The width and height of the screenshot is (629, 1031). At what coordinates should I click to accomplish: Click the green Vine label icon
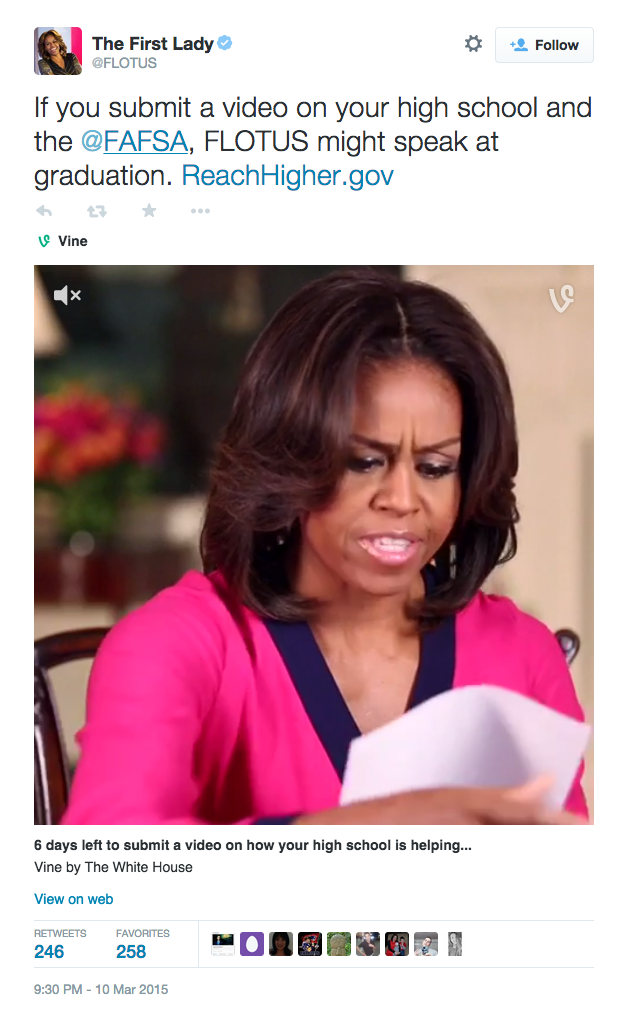[44, 241]
